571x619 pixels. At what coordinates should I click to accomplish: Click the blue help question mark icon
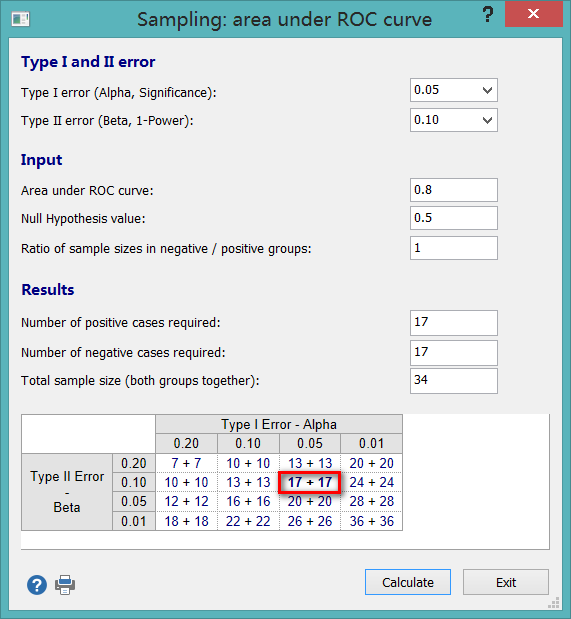point(37,584)
